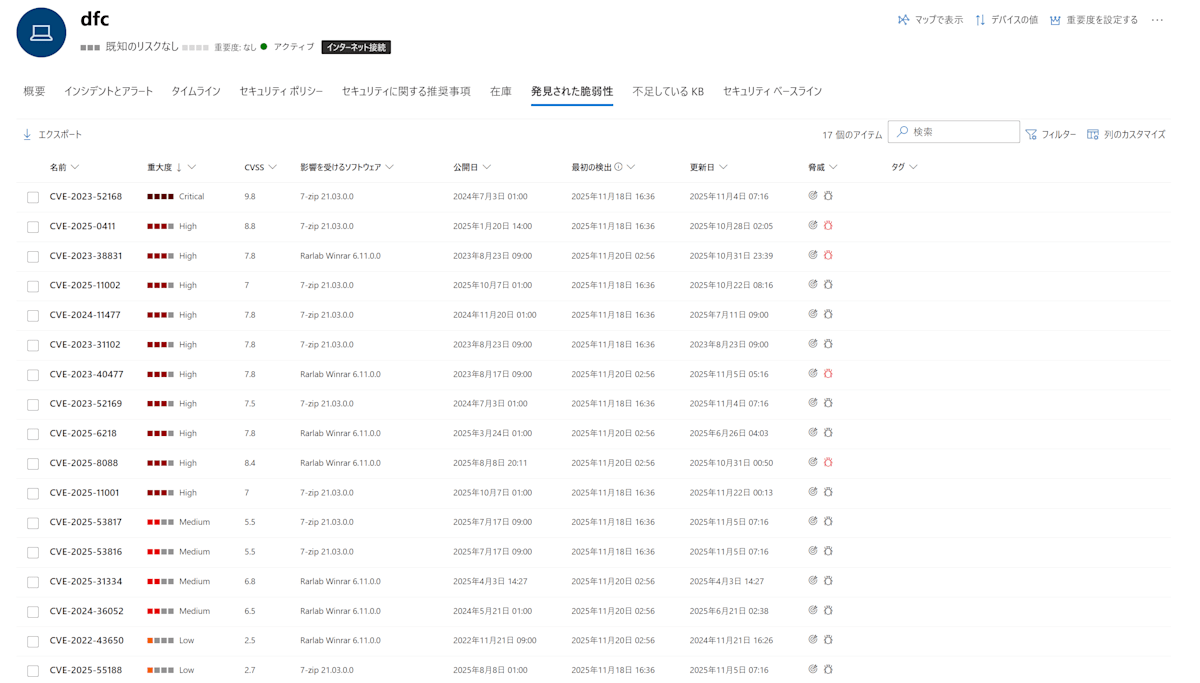This screenshot has height=683, width=1200.
Task: Click the device value arrows icon
Action: (980, 20)
